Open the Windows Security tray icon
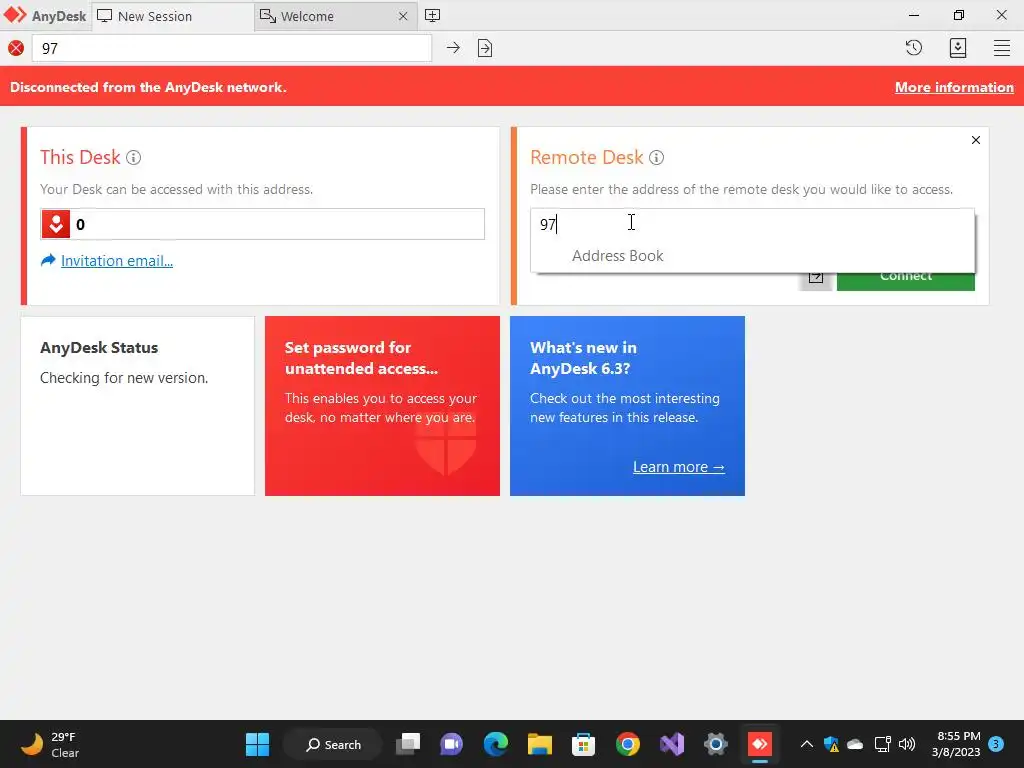 pos(831,744)
